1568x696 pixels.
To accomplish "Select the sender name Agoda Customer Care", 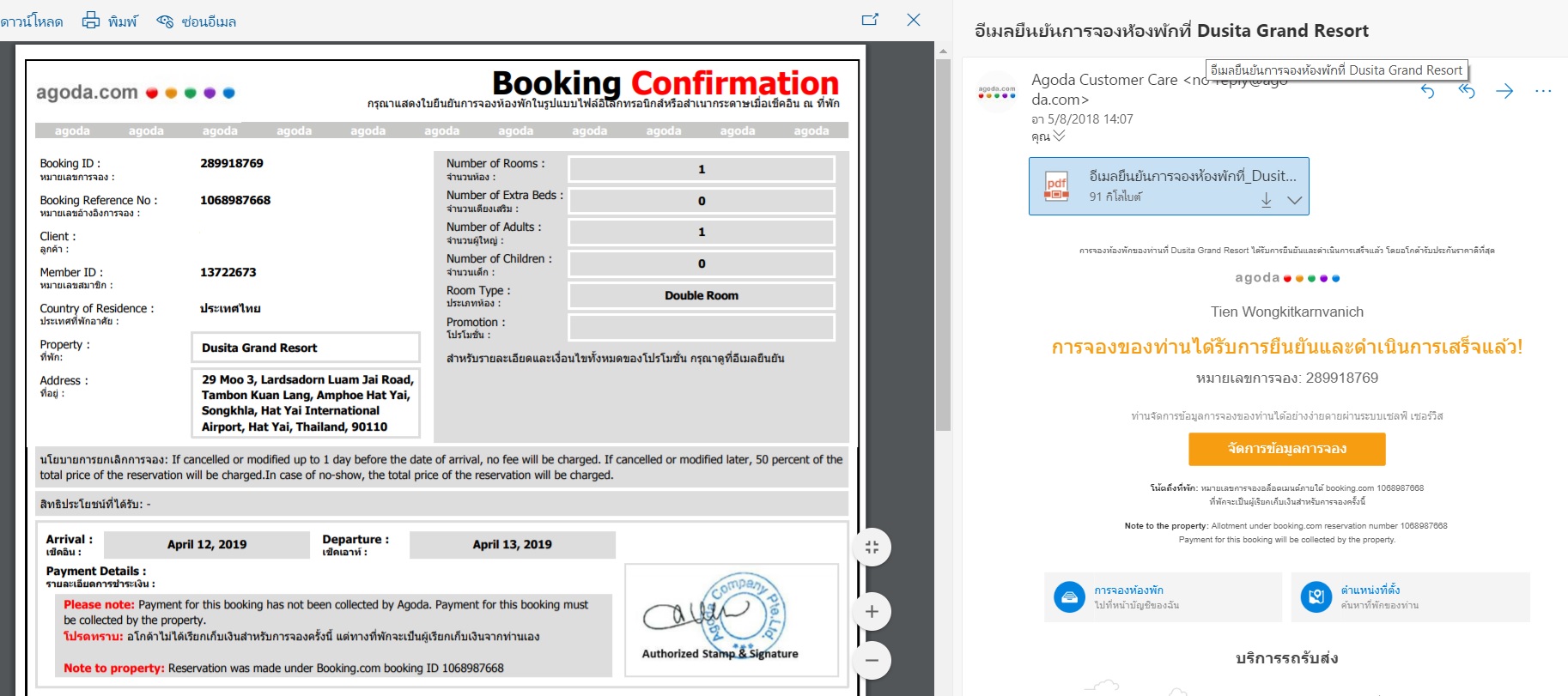I will coord(1104,80).
